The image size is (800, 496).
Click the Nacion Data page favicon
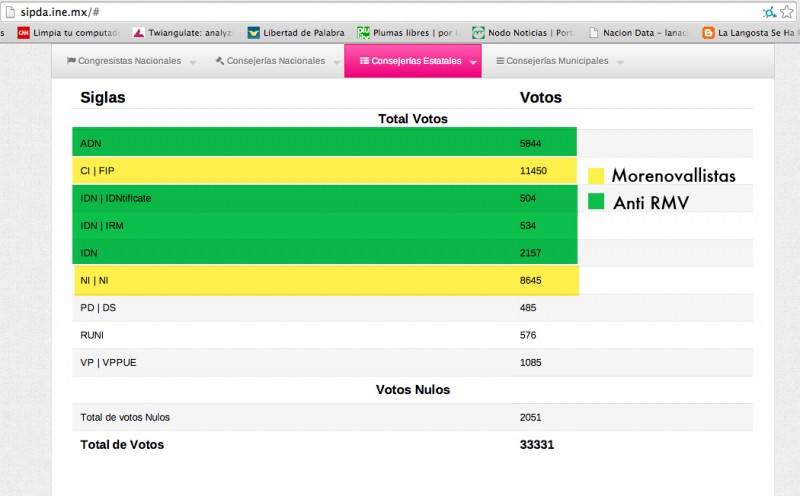[x=593, y=33]
